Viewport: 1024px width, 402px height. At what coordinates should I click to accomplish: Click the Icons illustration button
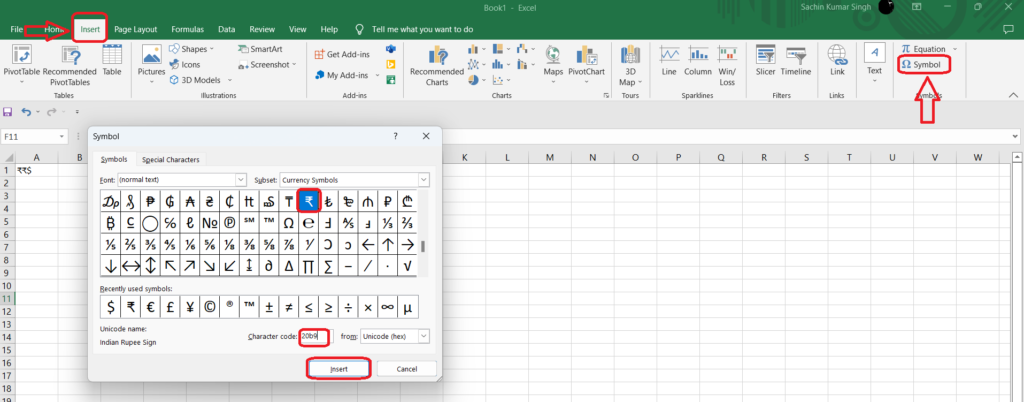tap(185, 65)
